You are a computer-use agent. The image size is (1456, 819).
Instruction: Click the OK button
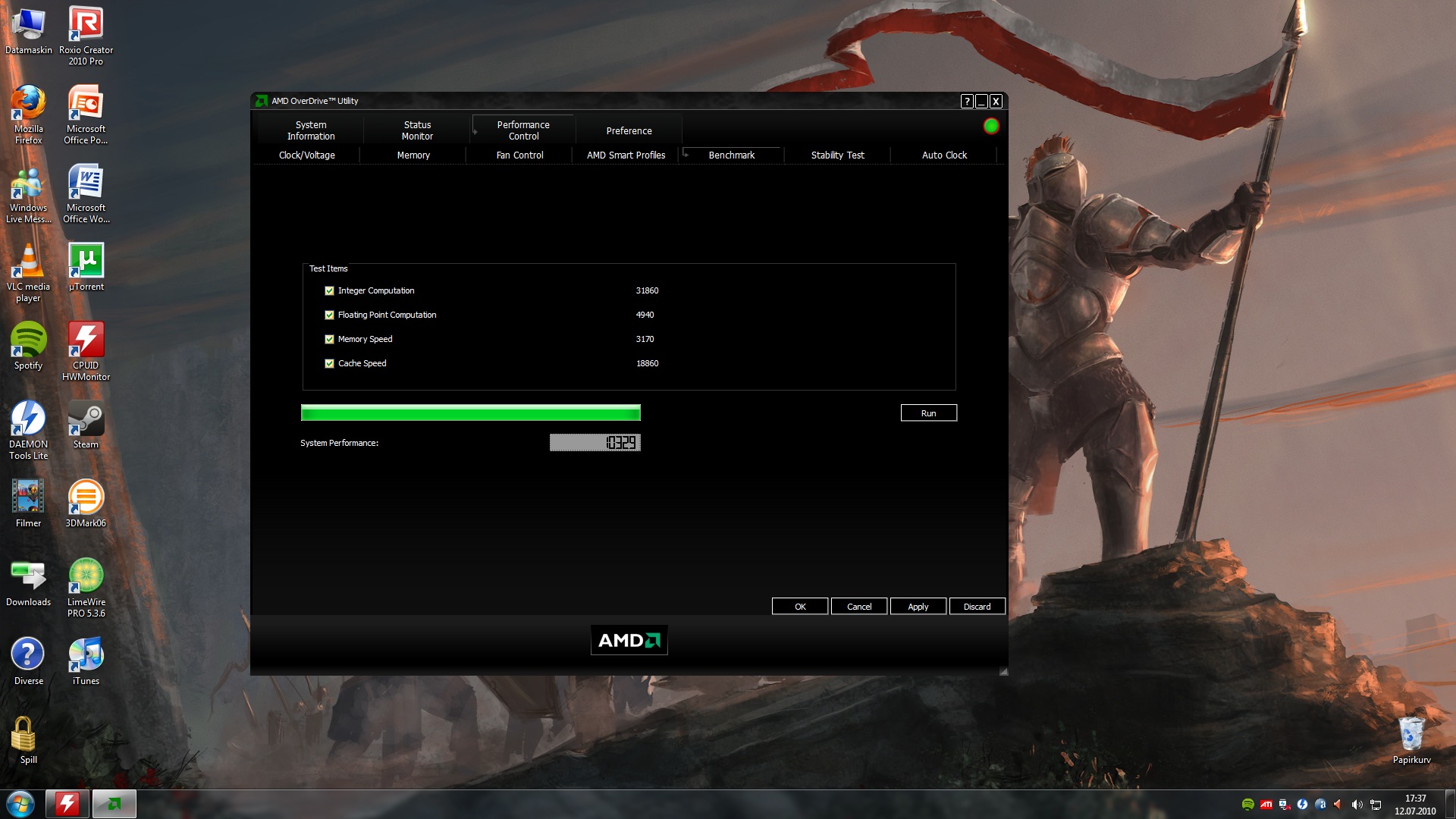point(800,606)
